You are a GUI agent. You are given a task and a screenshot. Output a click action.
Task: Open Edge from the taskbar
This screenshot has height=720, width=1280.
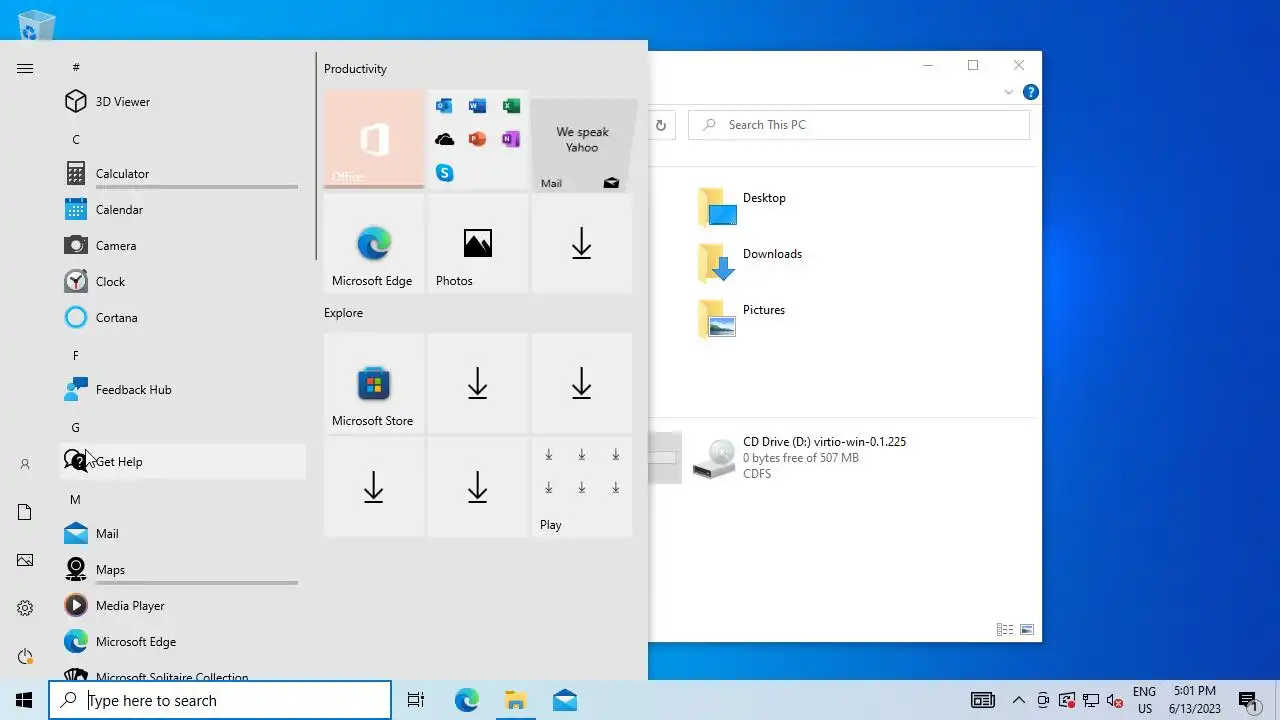(x=467, y=700)
